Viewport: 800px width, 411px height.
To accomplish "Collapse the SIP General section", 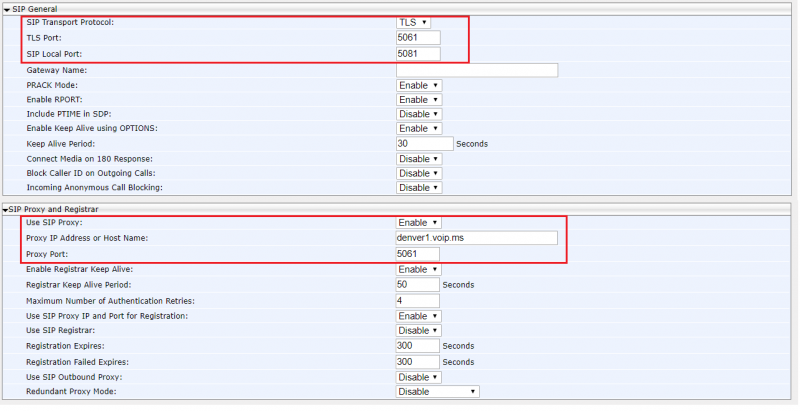I will (7, 9).
